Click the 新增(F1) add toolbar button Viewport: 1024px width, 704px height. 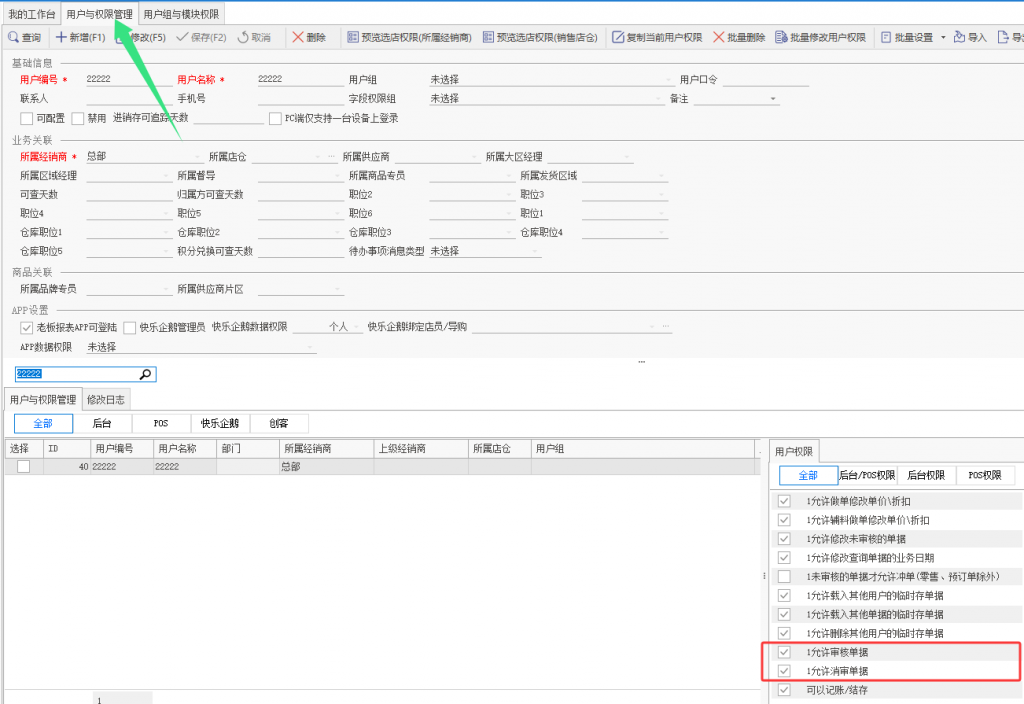[x=80, y=37]
